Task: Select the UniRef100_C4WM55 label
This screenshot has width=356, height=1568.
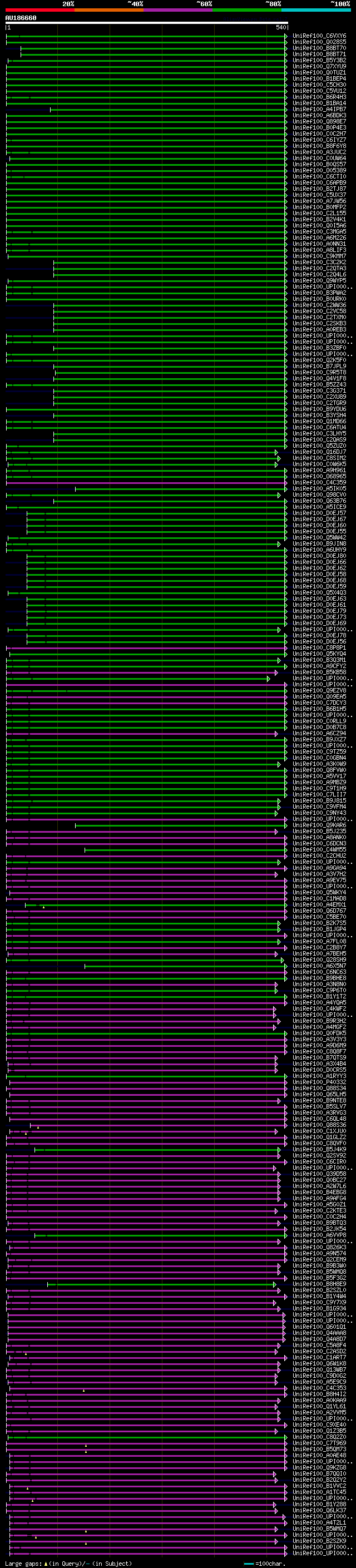Action: pos(319,850)
